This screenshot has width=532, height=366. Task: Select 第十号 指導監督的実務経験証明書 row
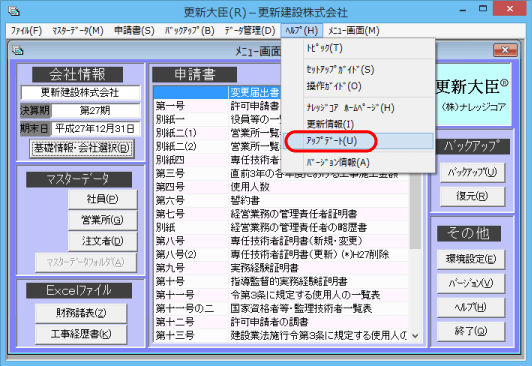point(282,282)
